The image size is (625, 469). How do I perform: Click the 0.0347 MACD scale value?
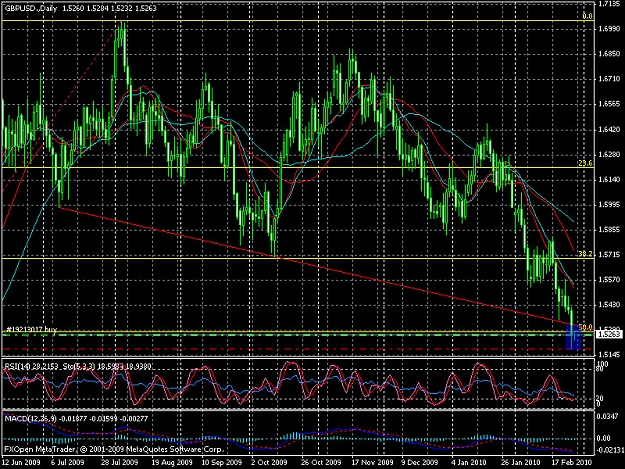coord(609,416)
